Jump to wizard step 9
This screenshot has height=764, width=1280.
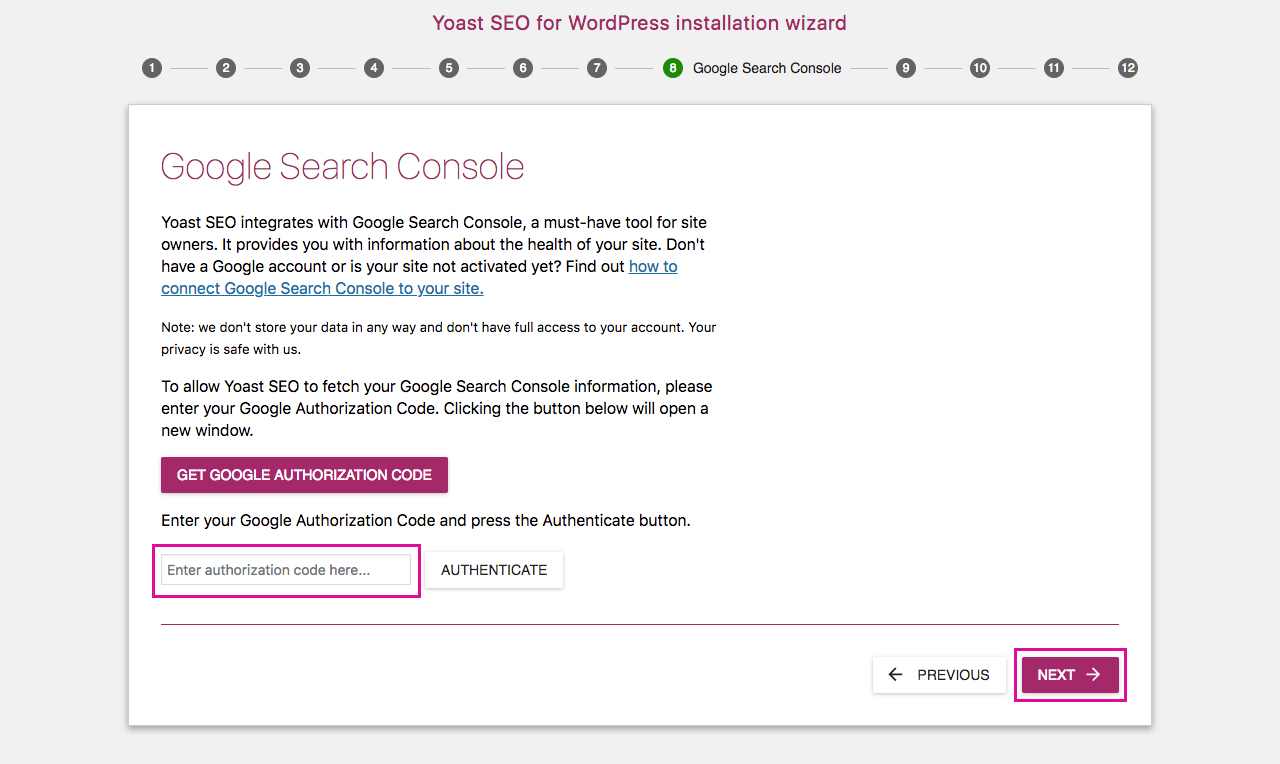point(906,68)
